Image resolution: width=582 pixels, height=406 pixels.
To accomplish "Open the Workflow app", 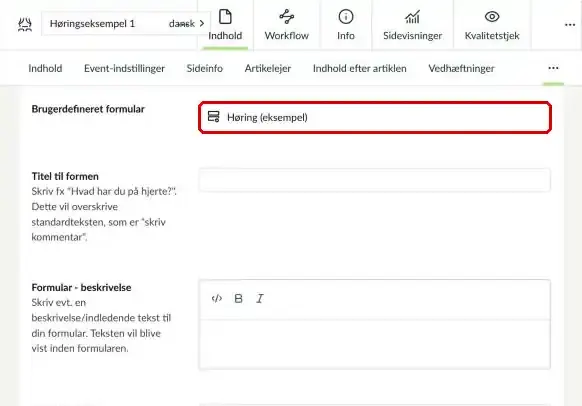I will tap(287, 25).
